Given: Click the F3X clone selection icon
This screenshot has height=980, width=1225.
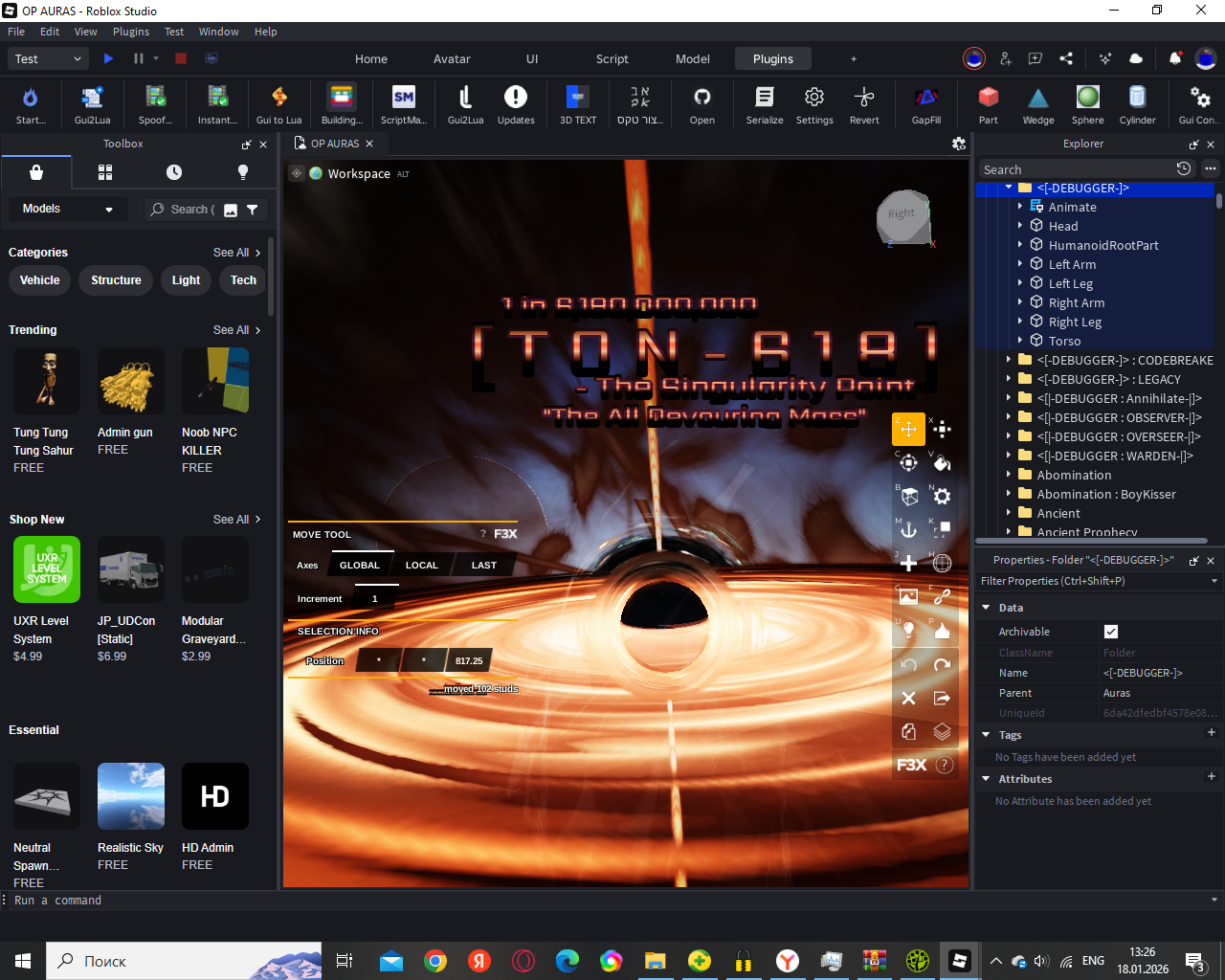Looking at the screenshot, I should 908,731.
